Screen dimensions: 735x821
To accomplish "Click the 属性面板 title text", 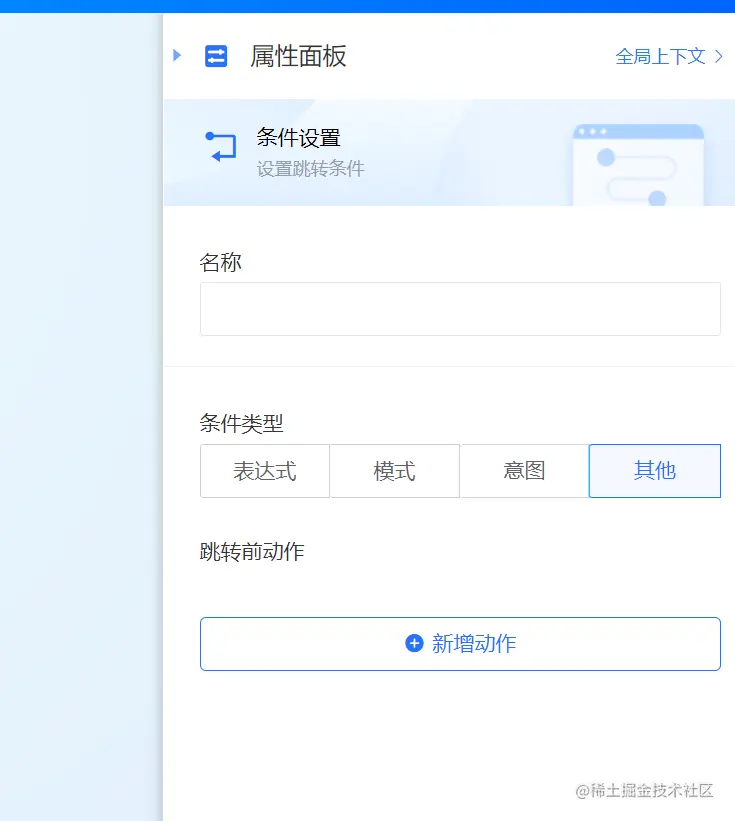I will tap(298, 56).
